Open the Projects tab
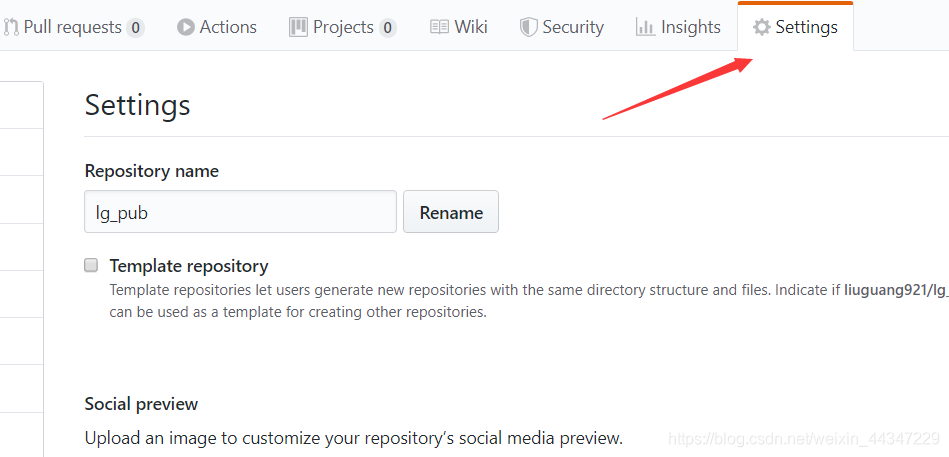The image size is (949, 457). [343, 27]
